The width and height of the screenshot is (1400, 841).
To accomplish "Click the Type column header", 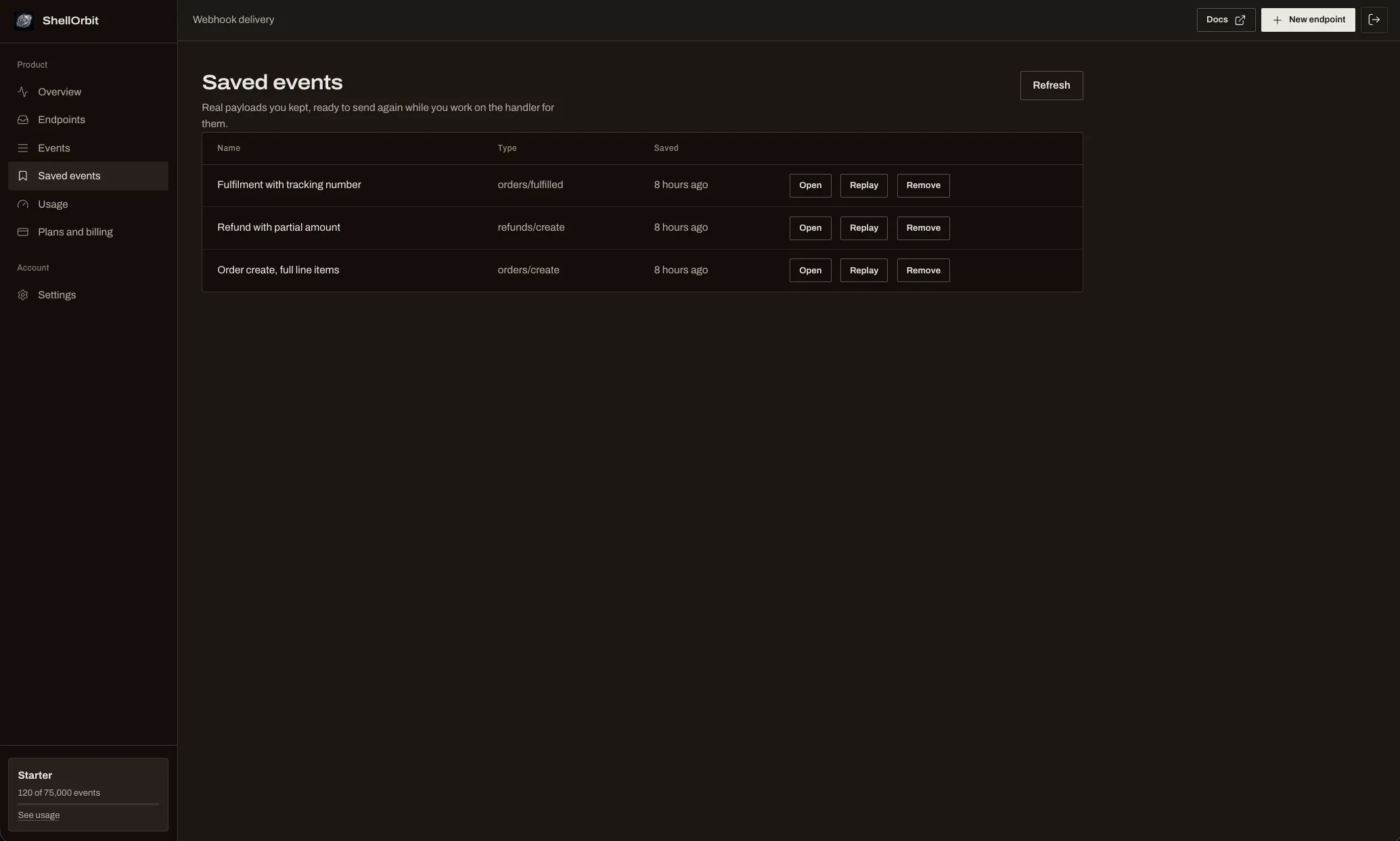I will [x=507, y=148].
